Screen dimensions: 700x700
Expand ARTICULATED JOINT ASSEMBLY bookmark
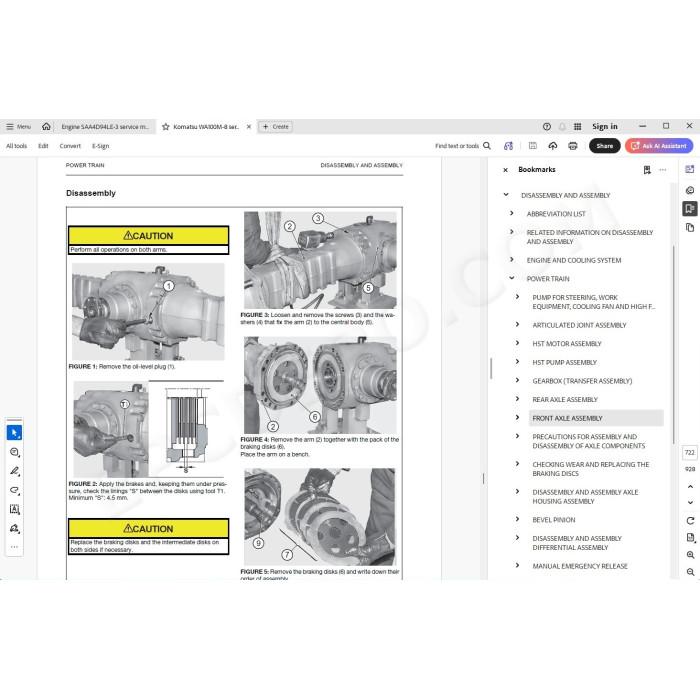click(x=517, y=325)
